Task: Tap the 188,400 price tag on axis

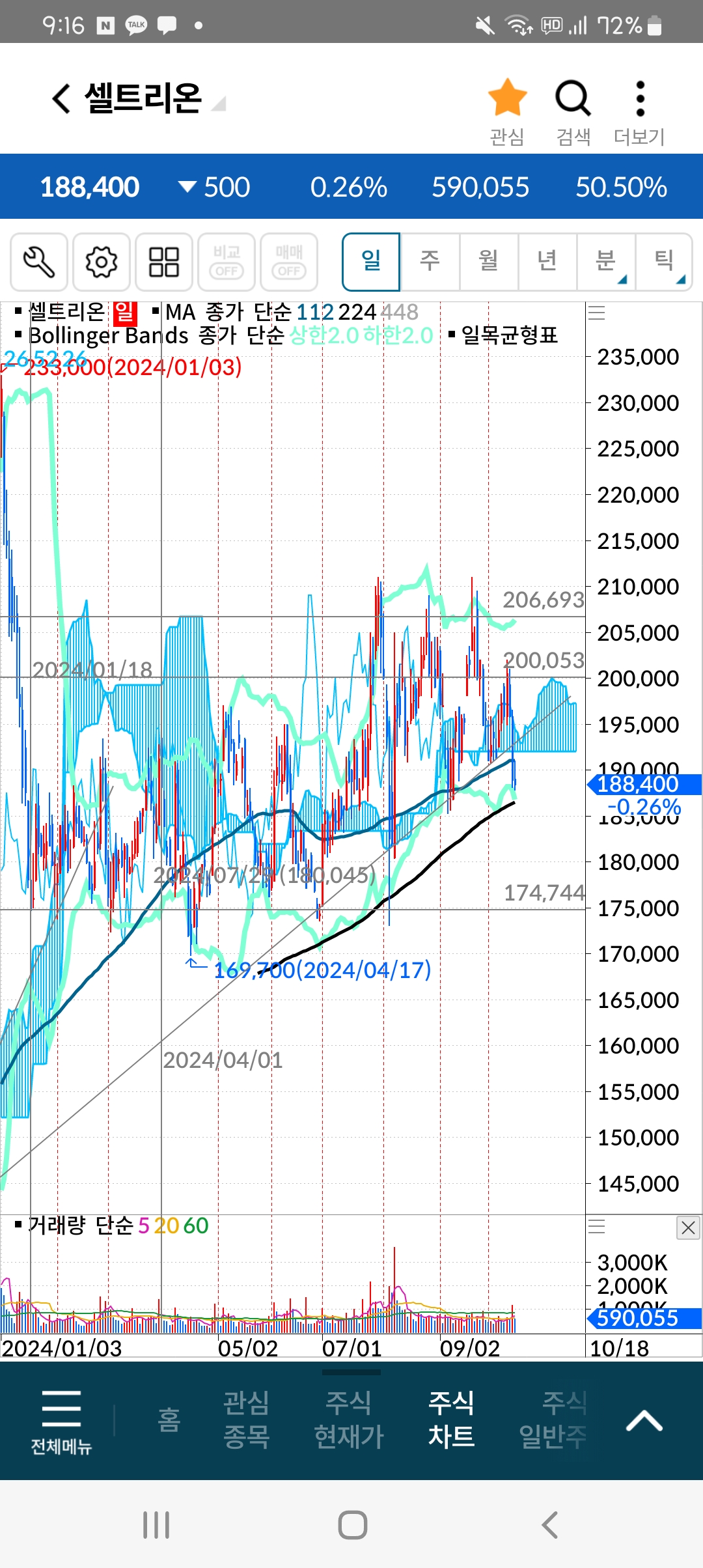Action: (x=644, y=785)
